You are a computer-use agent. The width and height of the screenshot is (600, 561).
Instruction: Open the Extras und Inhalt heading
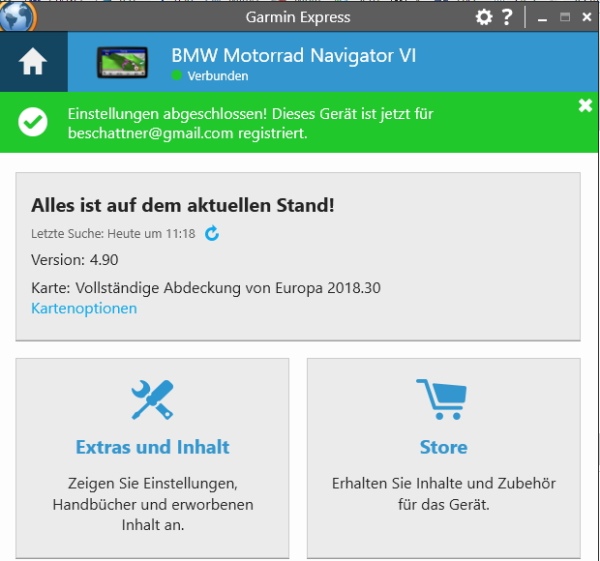pos(152,447)
